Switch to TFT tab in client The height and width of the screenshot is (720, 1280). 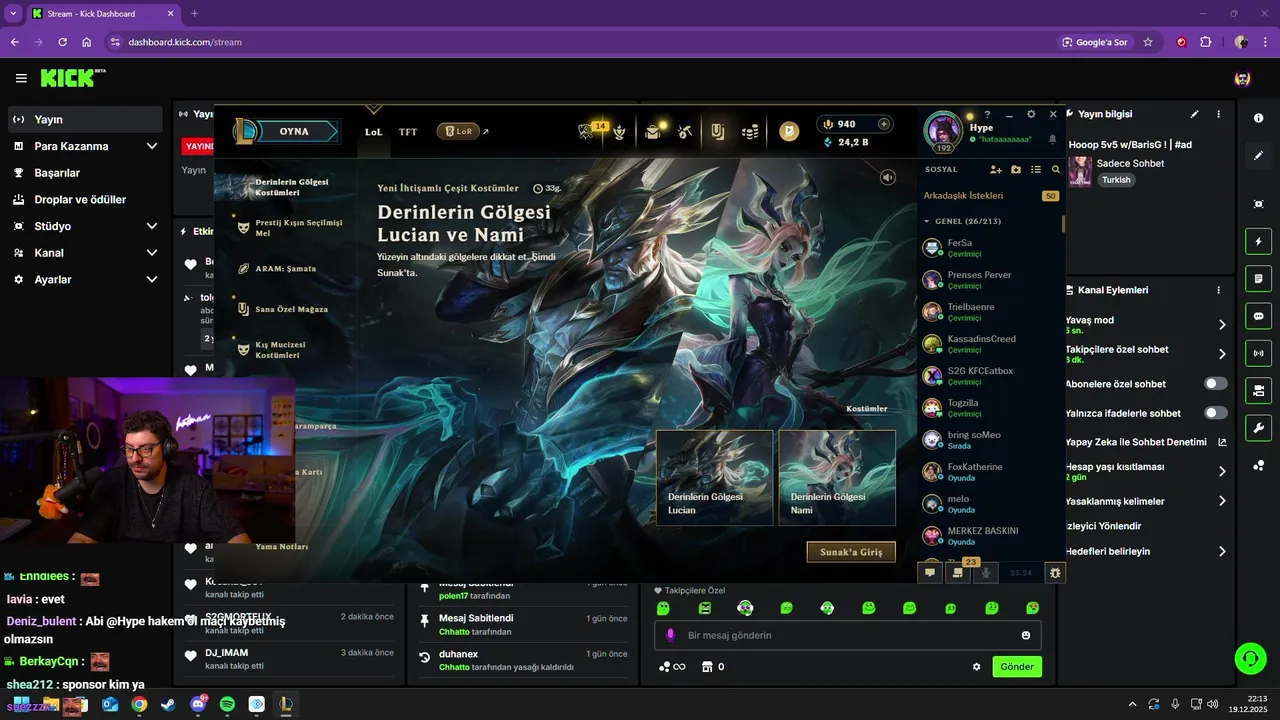tap(408, 131)
